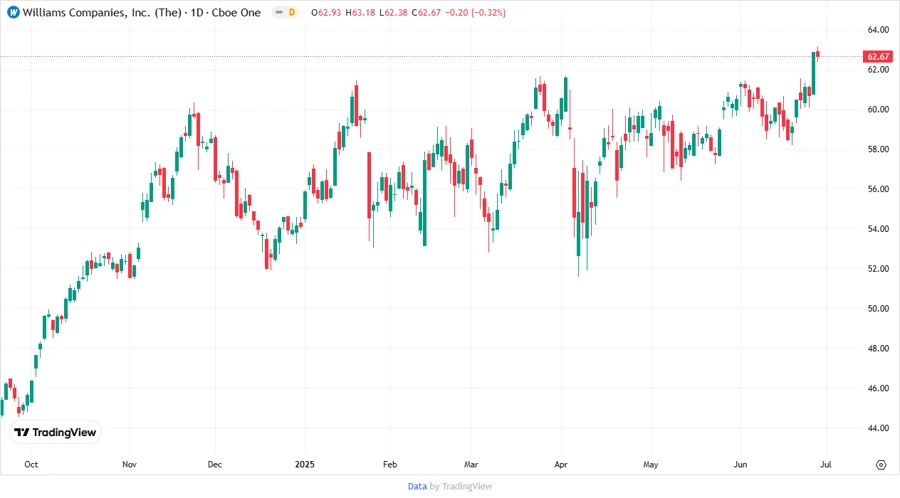The image size is (900, 498).
Task: Click the Apr label on time axis
Action: (x=561, y=464)
